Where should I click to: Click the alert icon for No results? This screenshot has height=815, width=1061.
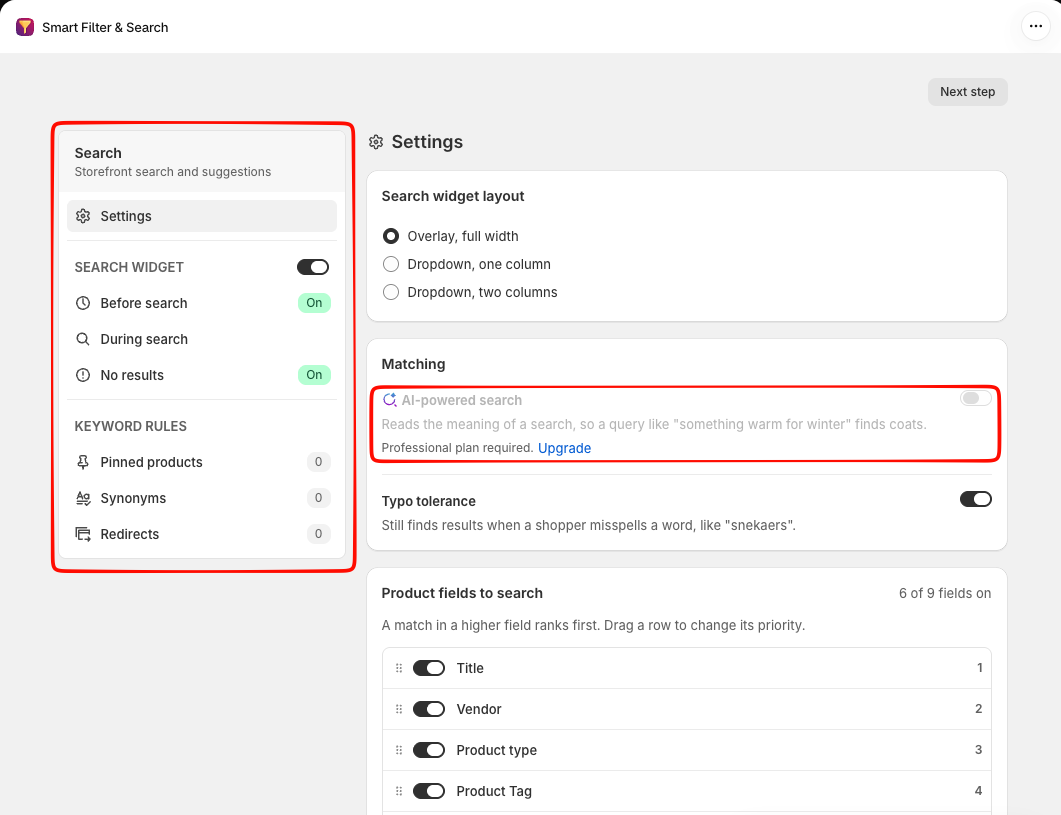[83, 375]
